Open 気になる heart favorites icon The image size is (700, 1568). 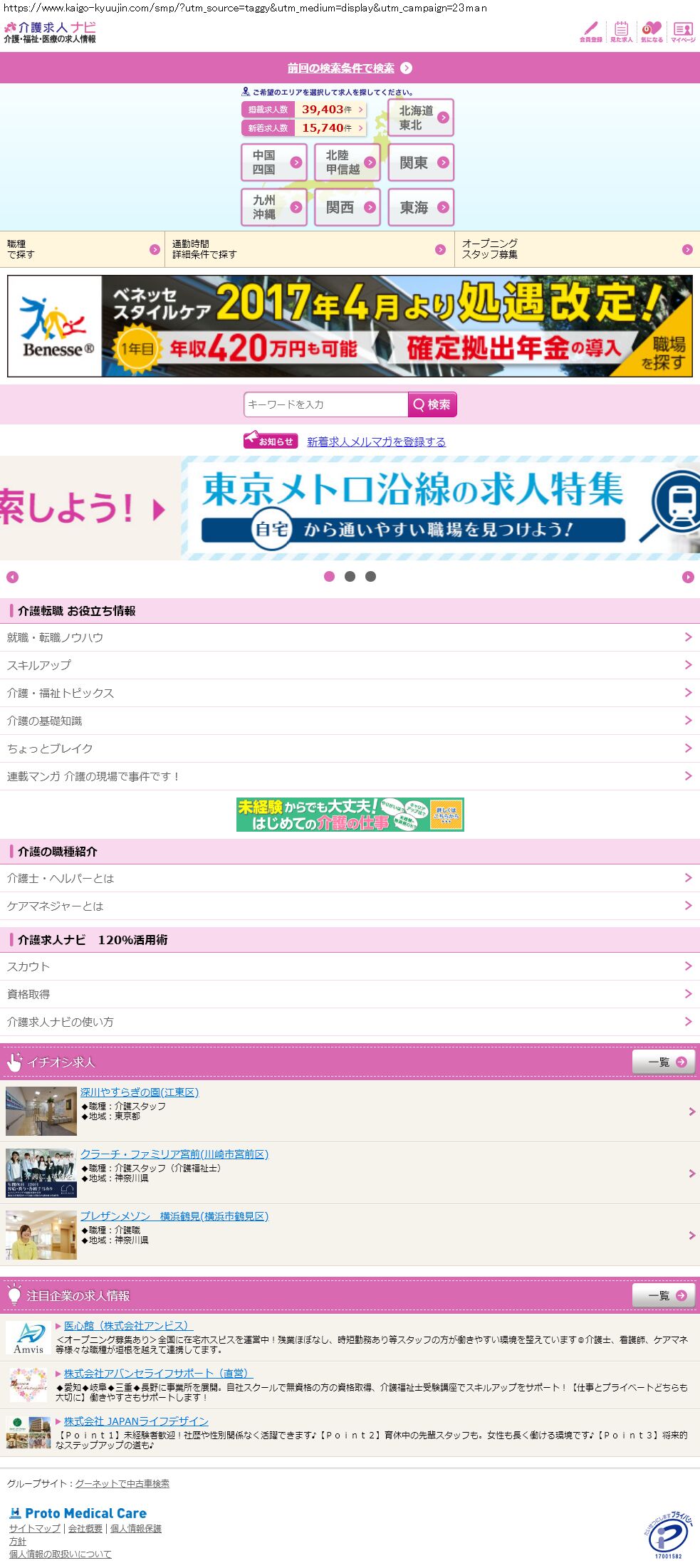652,31
